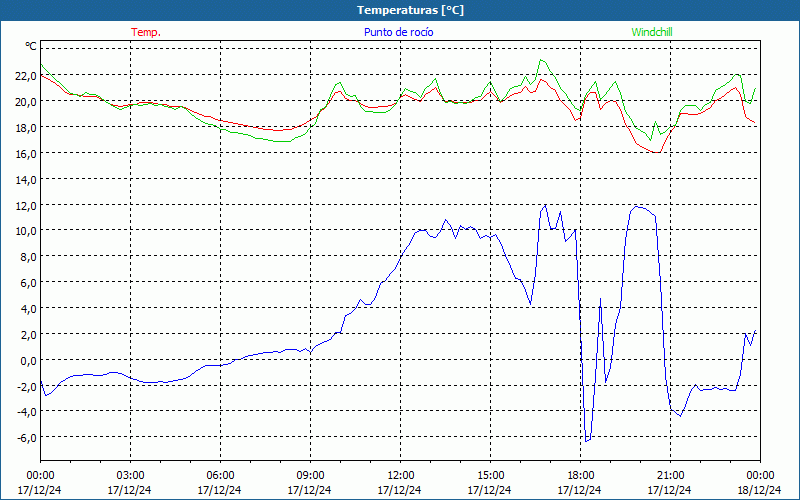Image resolution: width=800 pixels, height=500 pixels.
Task: Click the "14,0" y-axis value
Action: tap(26, 180)
